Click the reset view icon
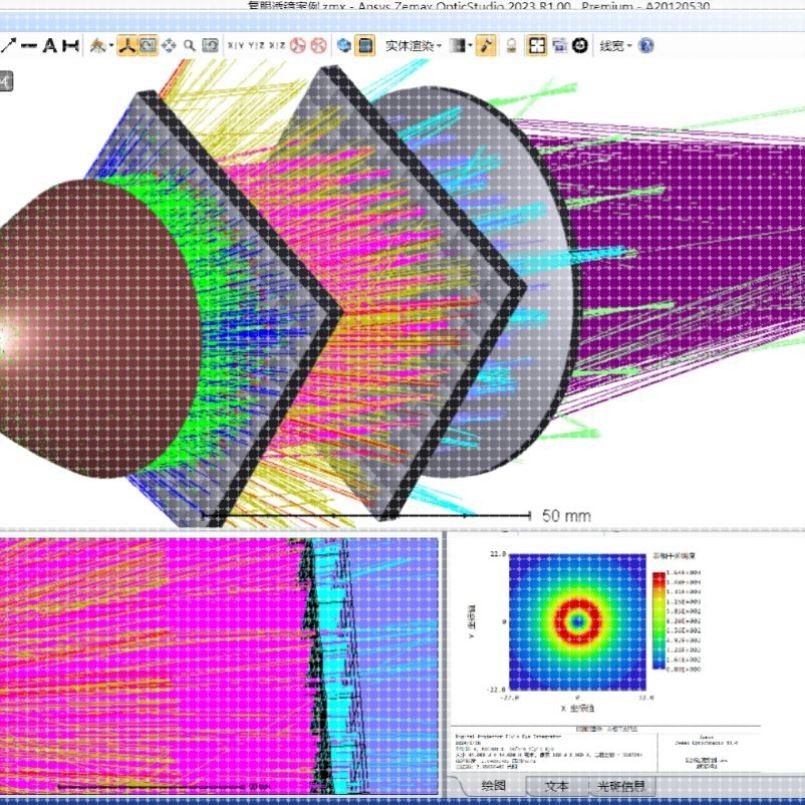The height and width of the screenshot is (805, 805). (x=210, y=46)
